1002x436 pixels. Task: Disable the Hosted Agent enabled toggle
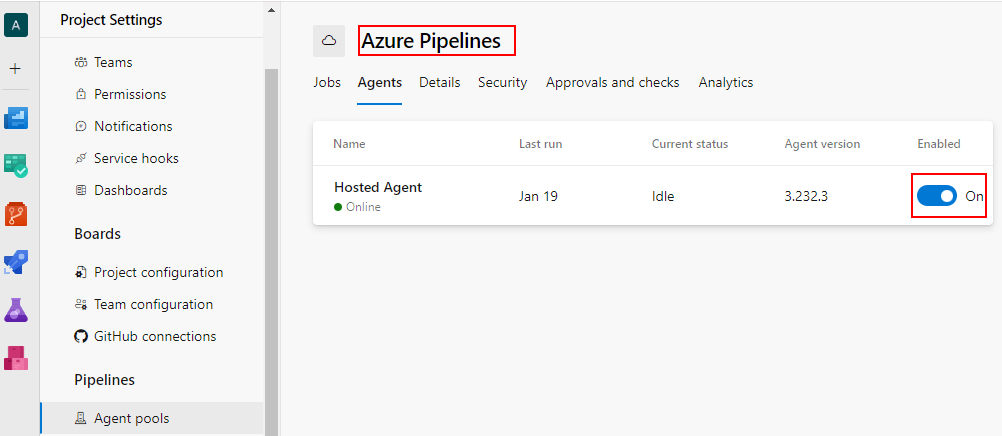(937, 196)
